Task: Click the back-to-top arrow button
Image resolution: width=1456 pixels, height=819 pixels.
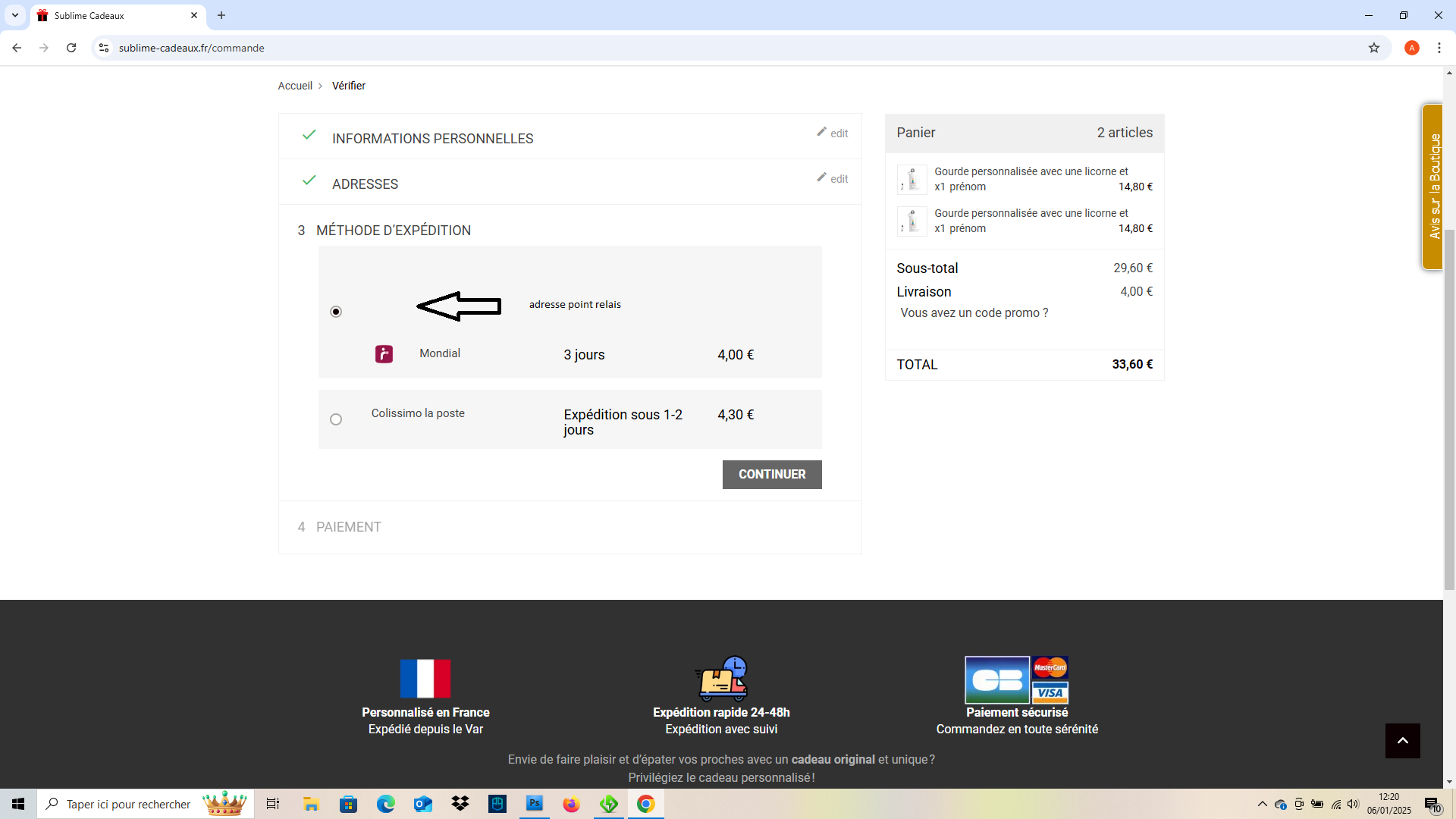Action: click(x=1402, y=741)
